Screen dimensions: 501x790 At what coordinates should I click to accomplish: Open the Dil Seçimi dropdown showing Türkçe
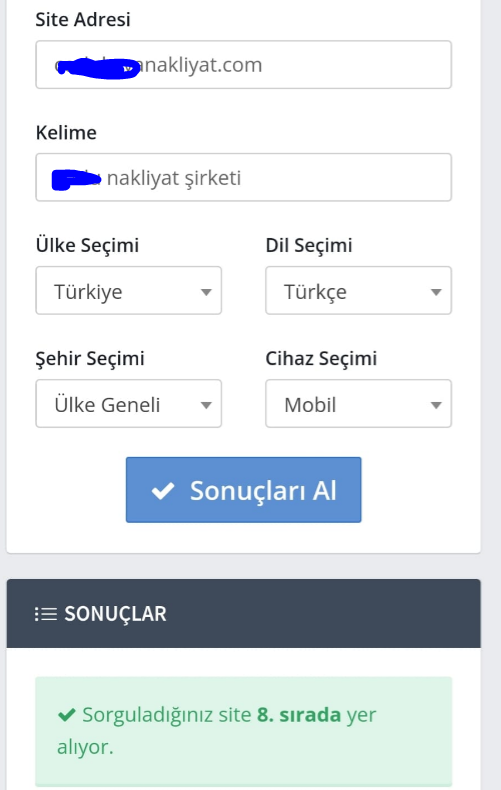coord(358,291)
